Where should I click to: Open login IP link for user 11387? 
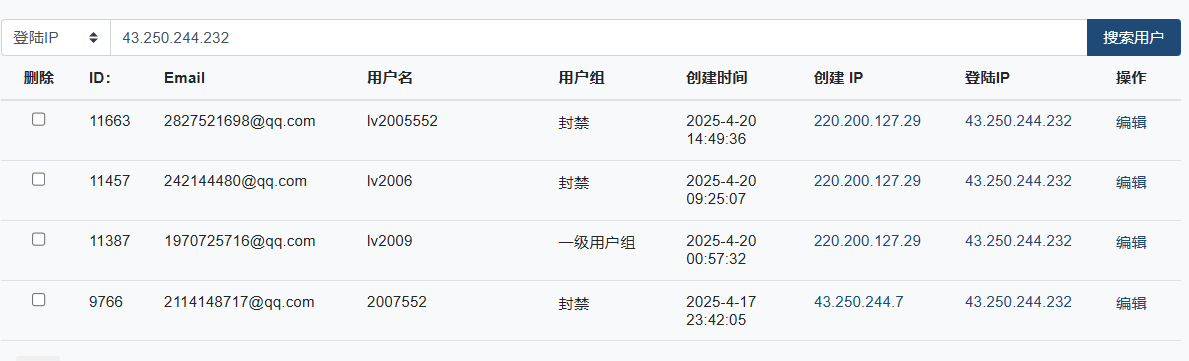(1018, 241)
